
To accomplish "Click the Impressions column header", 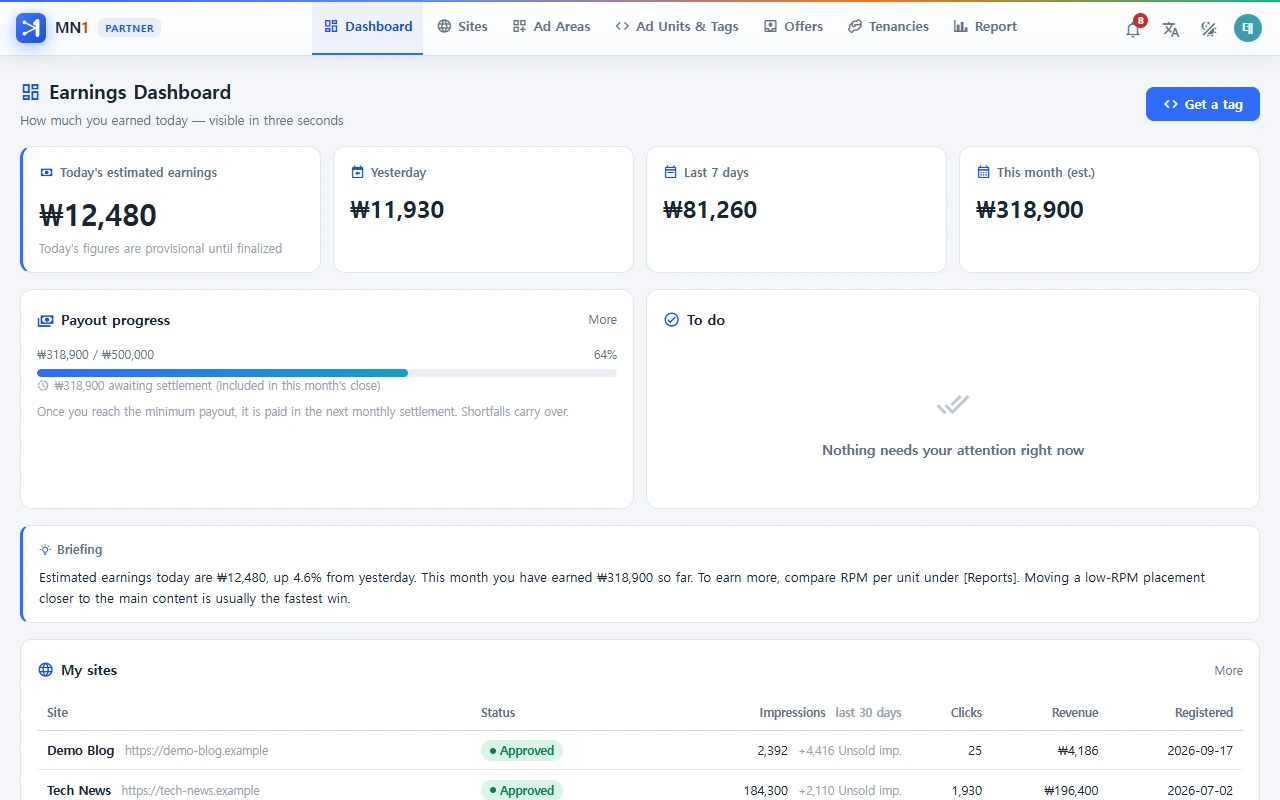I will point(792,713).
